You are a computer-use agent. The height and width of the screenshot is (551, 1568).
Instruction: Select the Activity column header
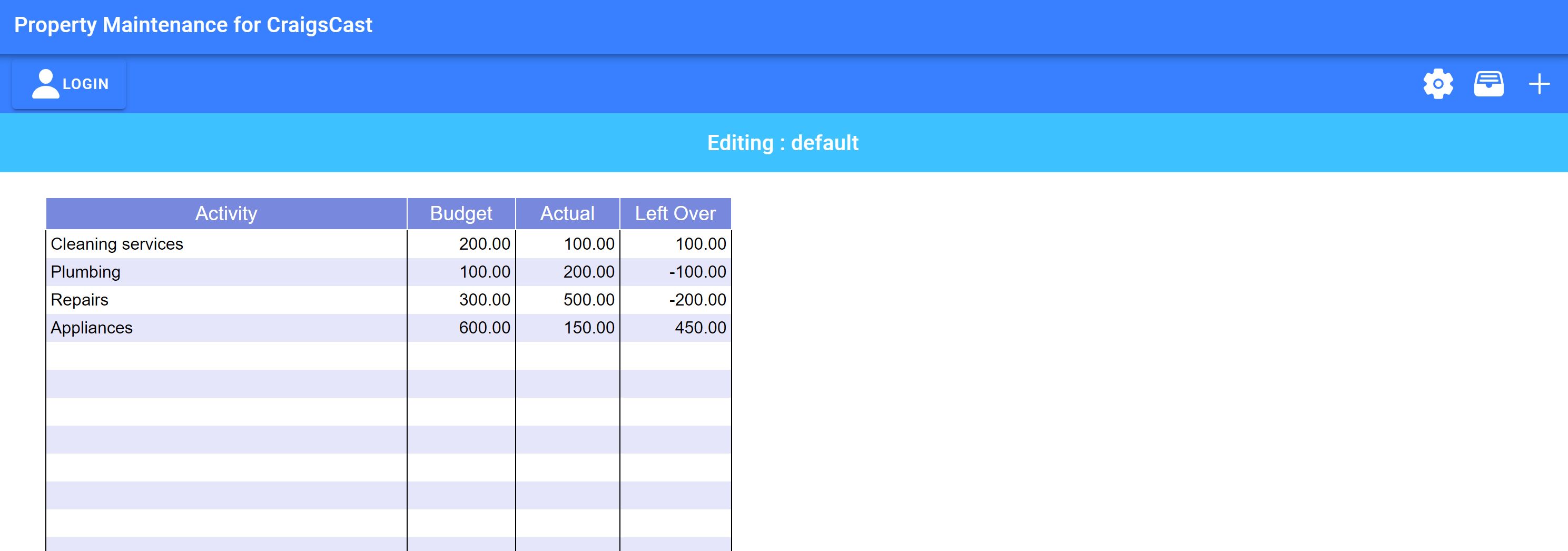click(226, 214)
